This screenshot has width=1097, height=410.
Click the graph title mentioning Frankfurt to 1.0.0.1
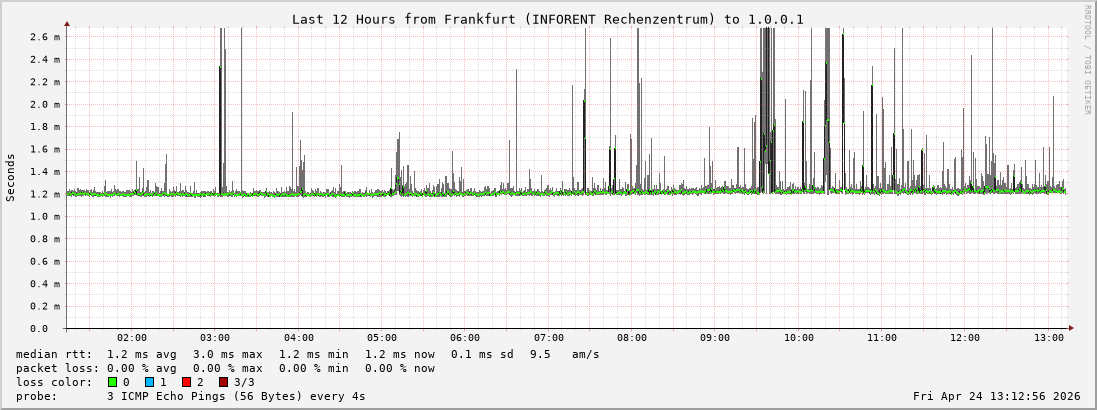(547, 19)
